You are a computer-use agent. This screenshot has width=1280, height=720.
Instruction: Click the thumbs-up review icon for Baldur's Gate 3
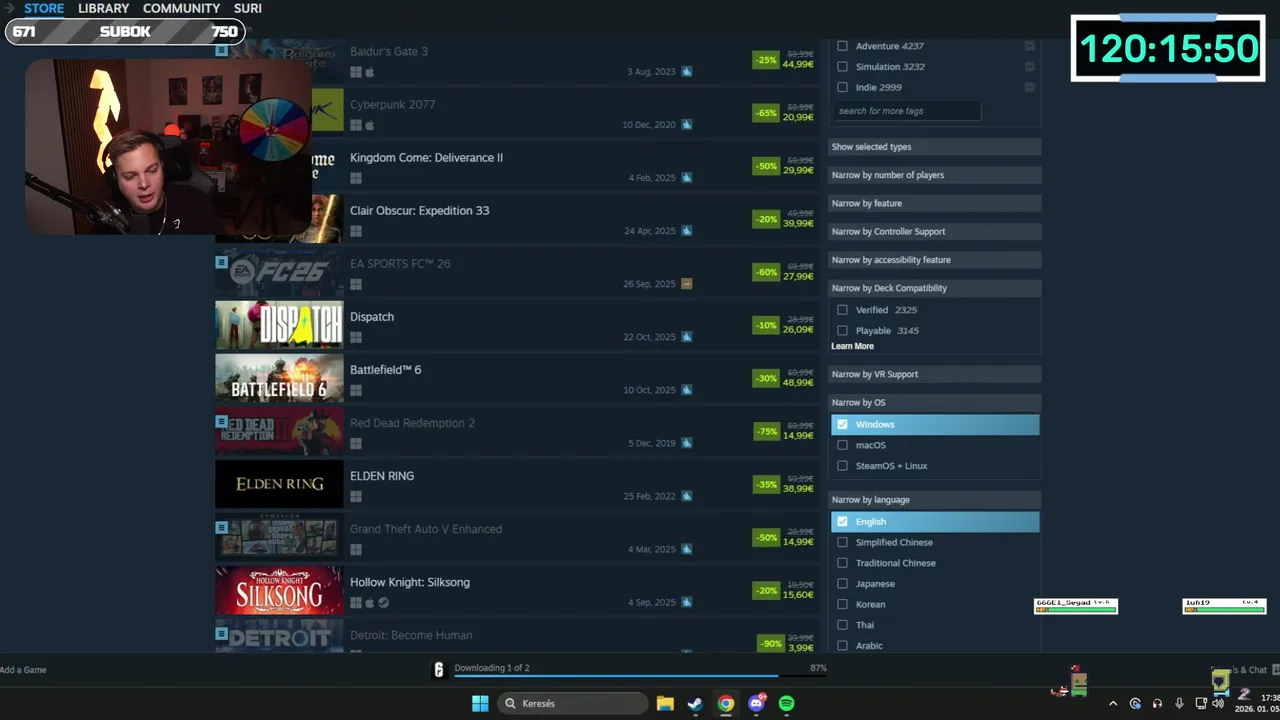(686, 72)
